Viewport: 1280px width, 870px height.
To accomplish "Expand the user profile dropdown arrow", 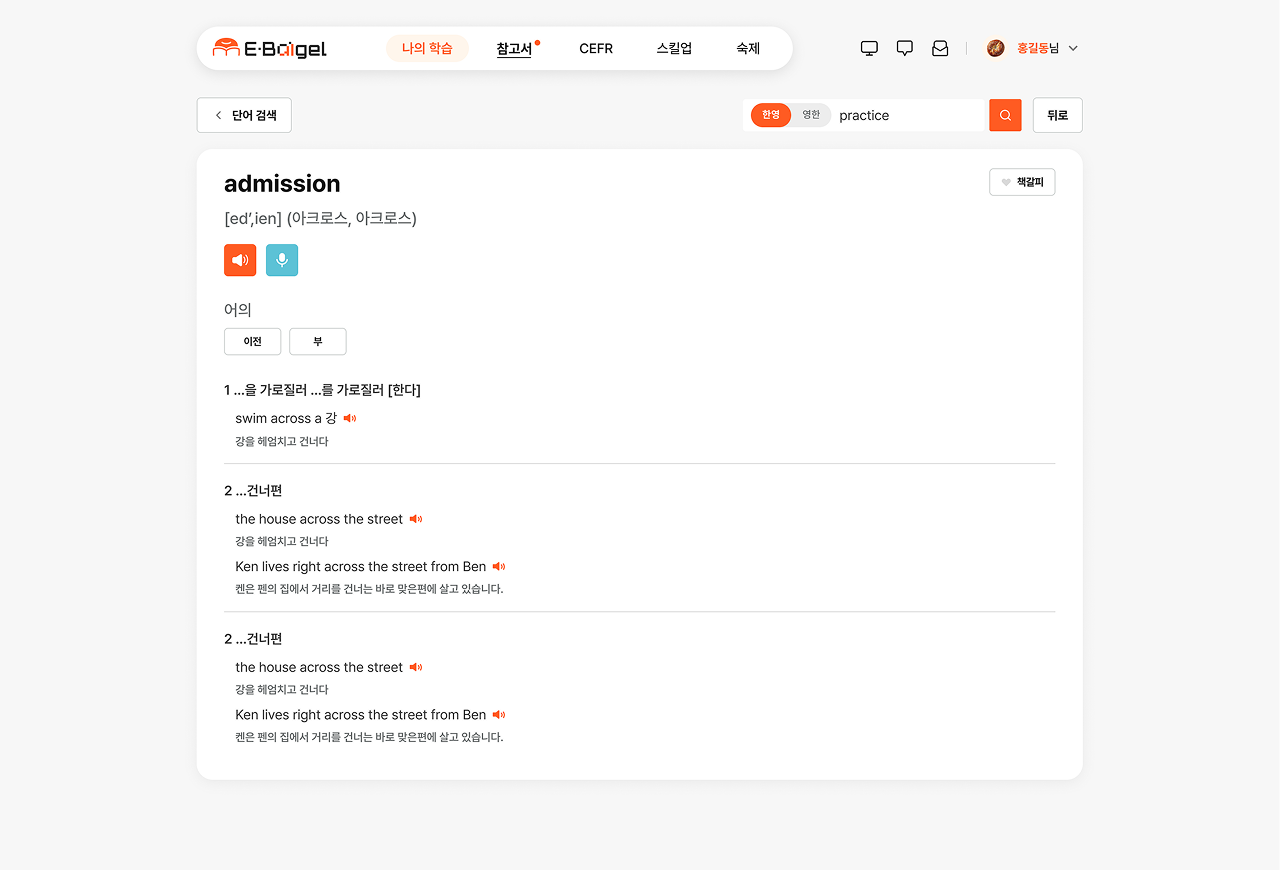I will 1073,48.
